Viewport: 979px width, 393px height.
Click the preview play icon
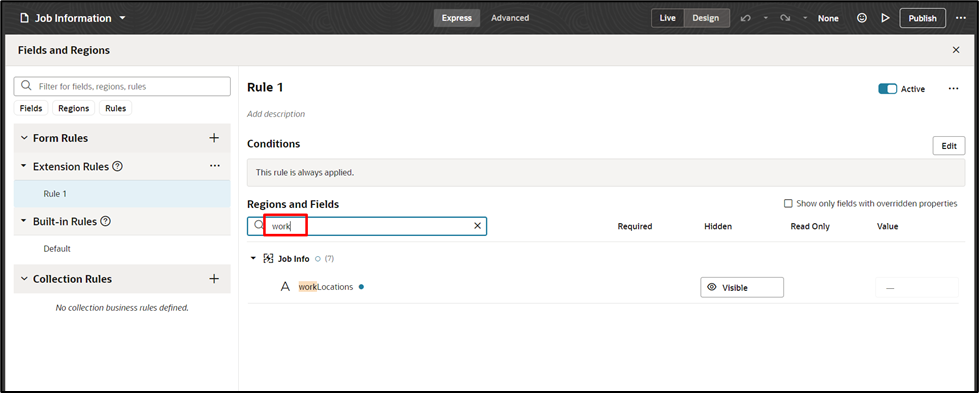[x=885, y=18]
